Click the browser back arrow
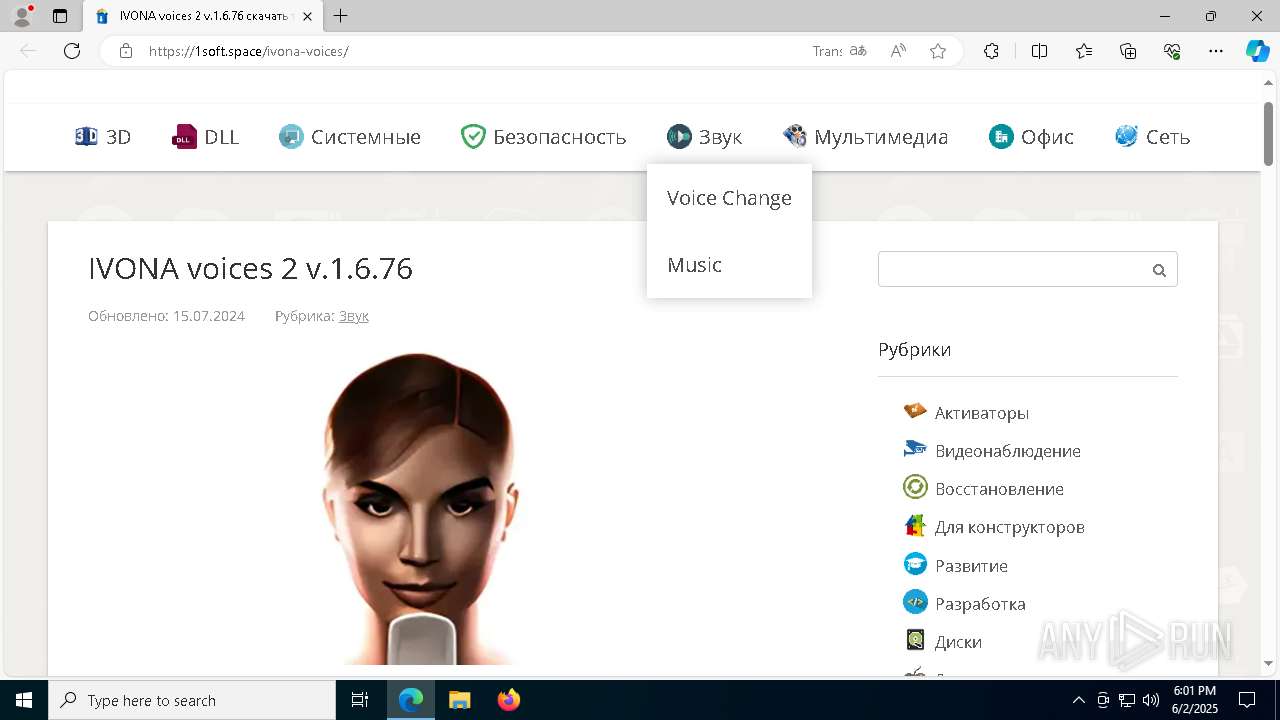 [x=28, y=51]
